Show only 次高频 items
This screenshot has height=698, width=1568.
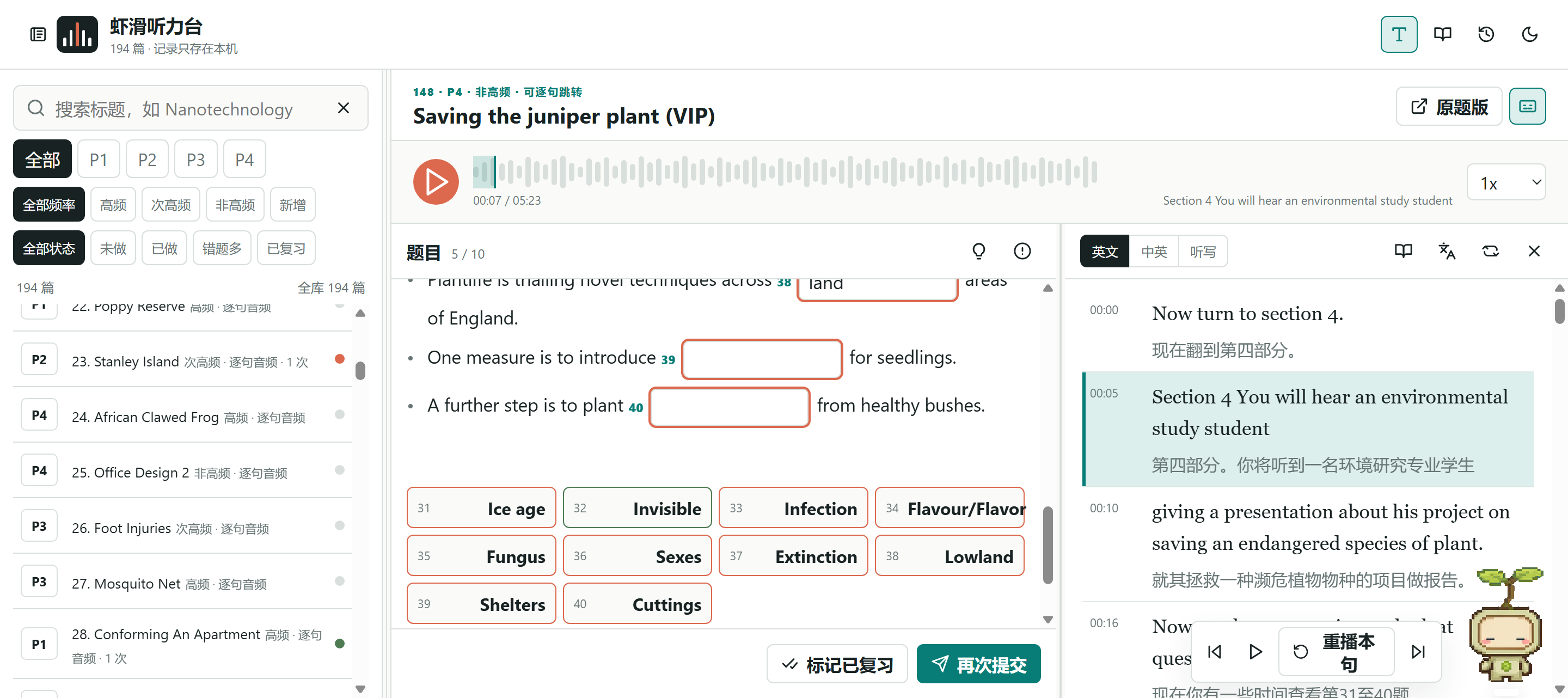click(171, 205)
